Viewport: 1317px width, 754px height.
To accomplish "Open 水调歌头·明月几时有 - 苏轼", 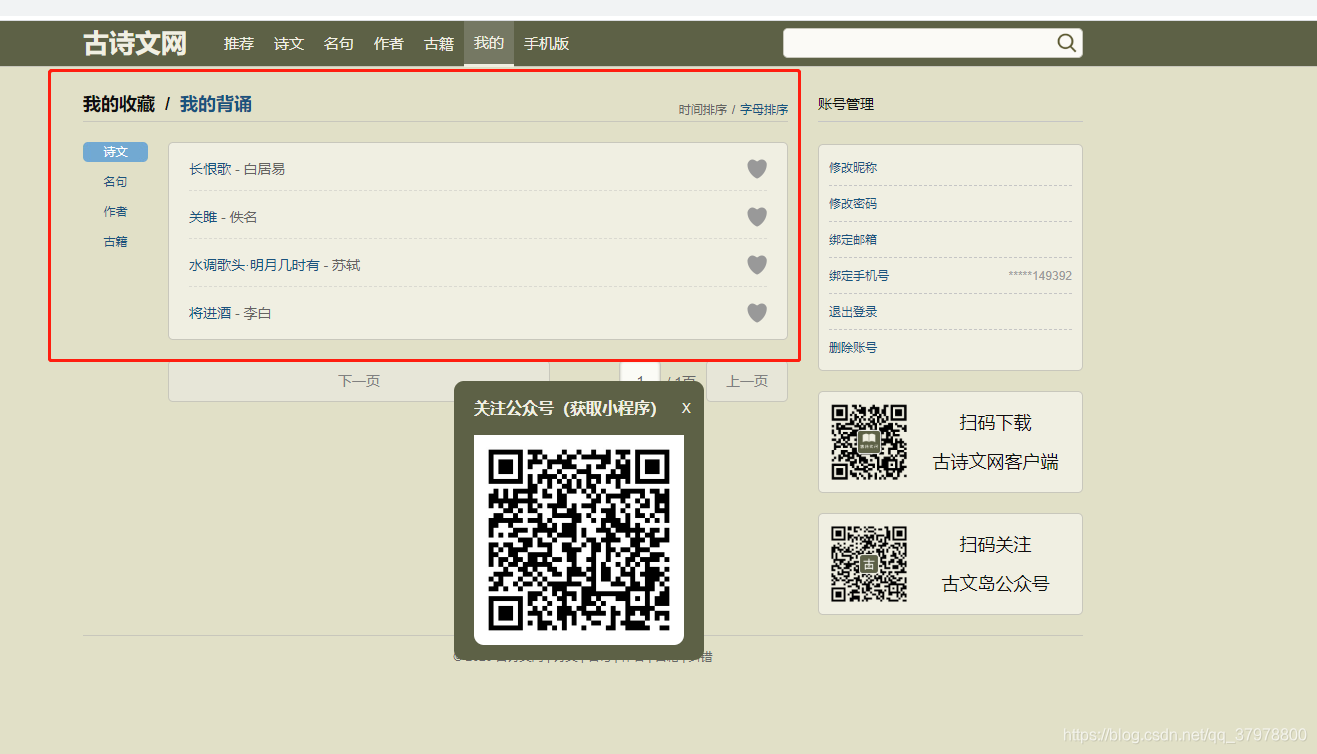I will [x=275, y=265].
